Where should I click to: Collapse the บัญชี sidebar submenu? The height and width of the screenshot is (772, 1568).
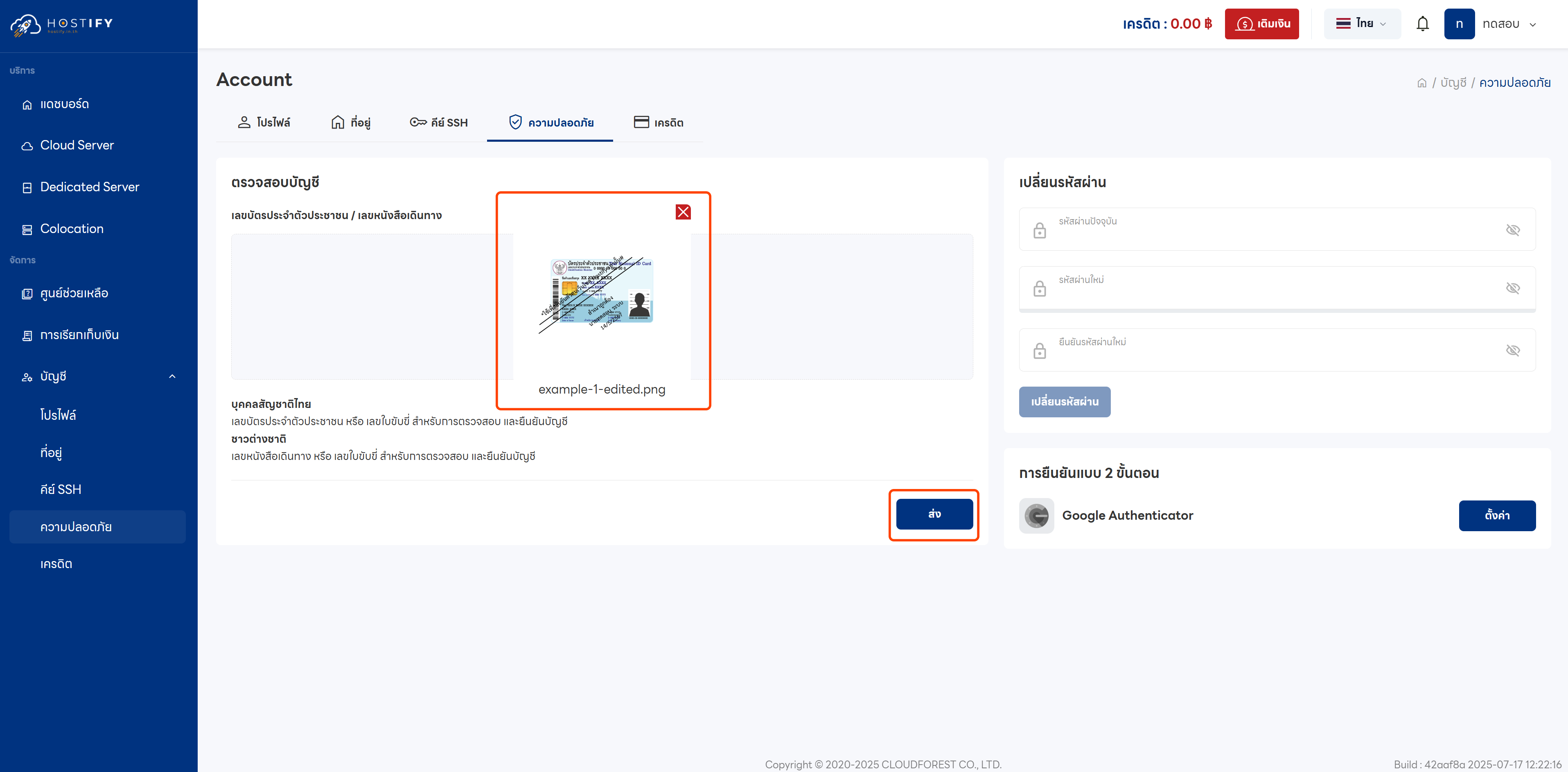click(x=172, y=376)
